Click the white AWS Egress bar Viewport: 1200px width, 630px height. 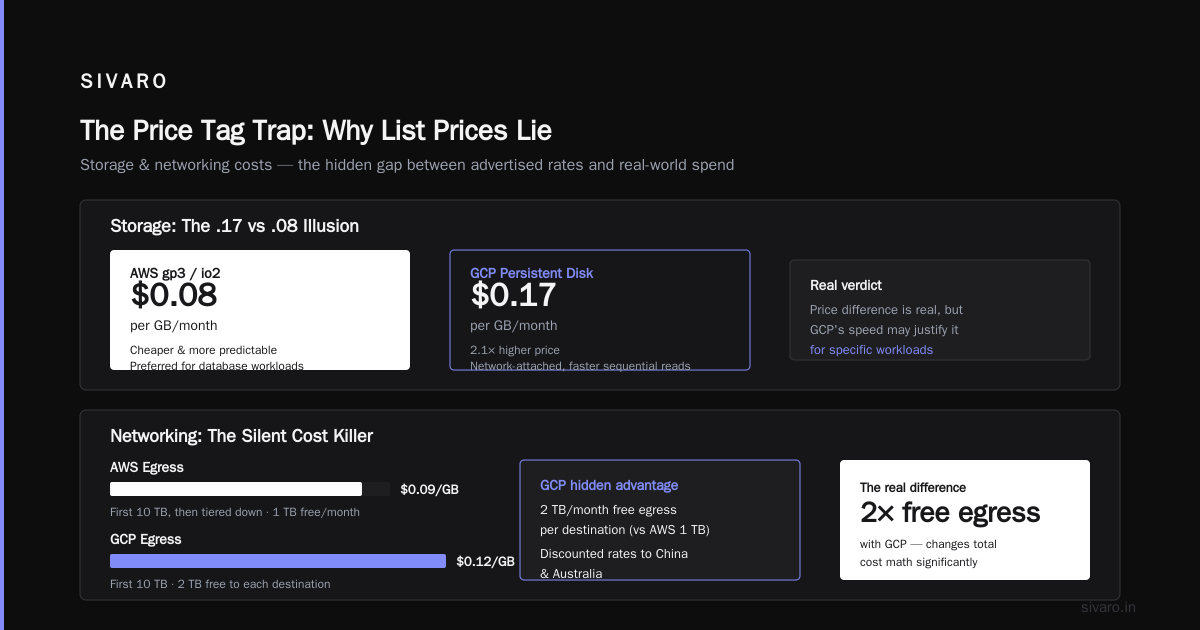236,489
